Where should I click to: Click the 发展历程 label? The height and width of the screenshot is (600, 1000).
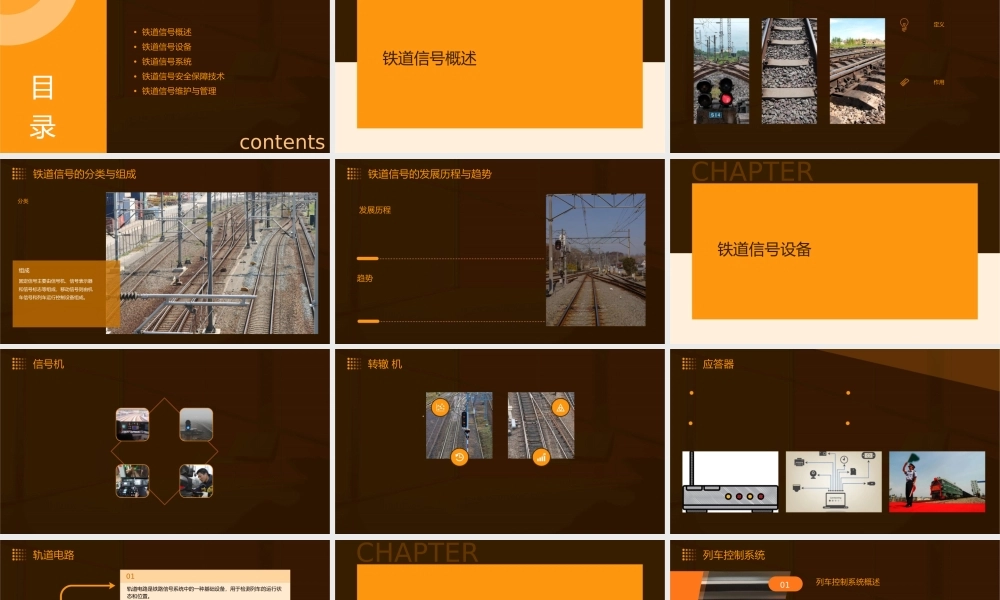click(x=374, y=210)
